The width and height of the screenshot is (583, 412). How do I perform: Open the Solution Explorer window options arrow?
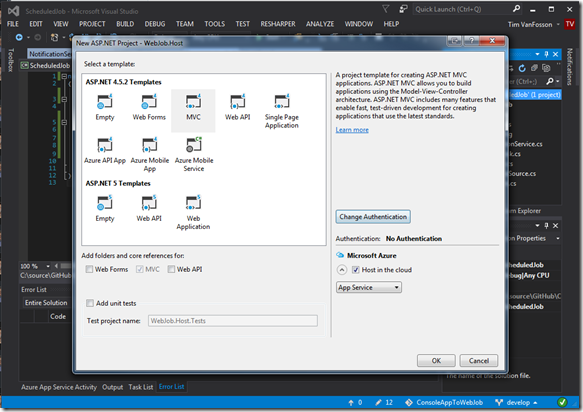(x=537, y=54)
